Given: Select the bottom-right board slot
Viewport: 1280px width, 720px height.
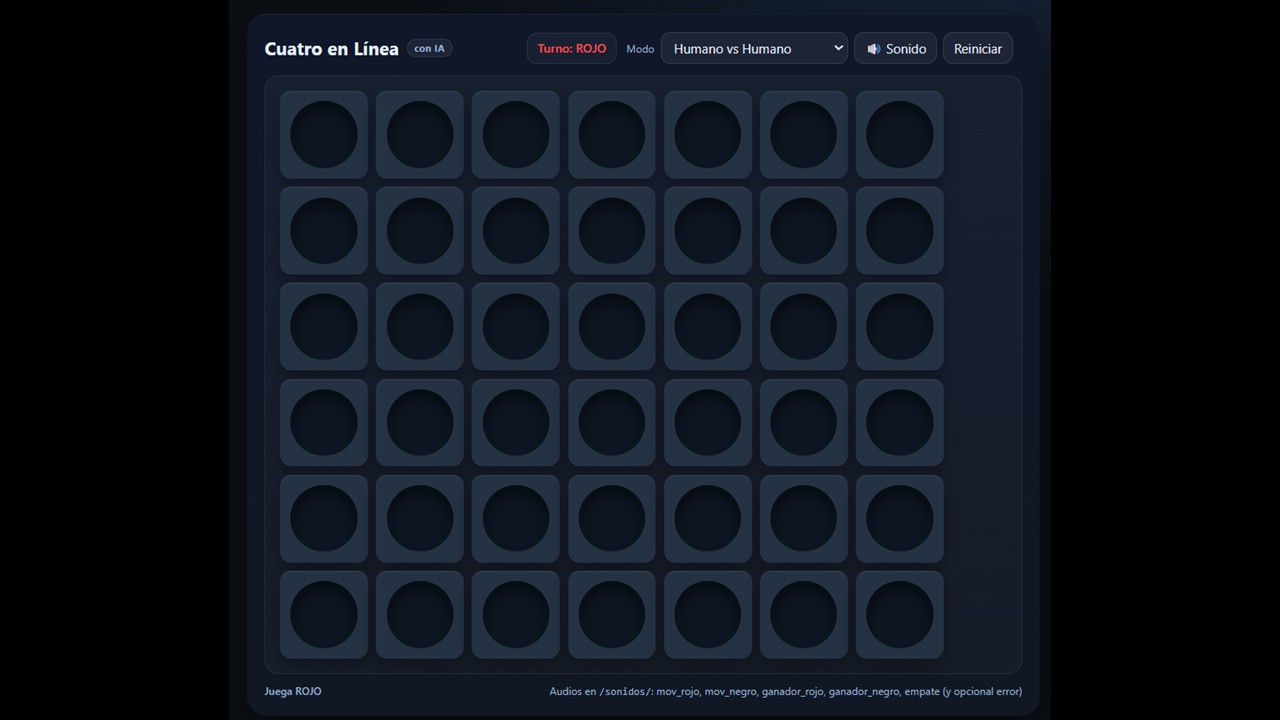Looking at the screenshot, I should pyautogui.click(x=899, y=614).
